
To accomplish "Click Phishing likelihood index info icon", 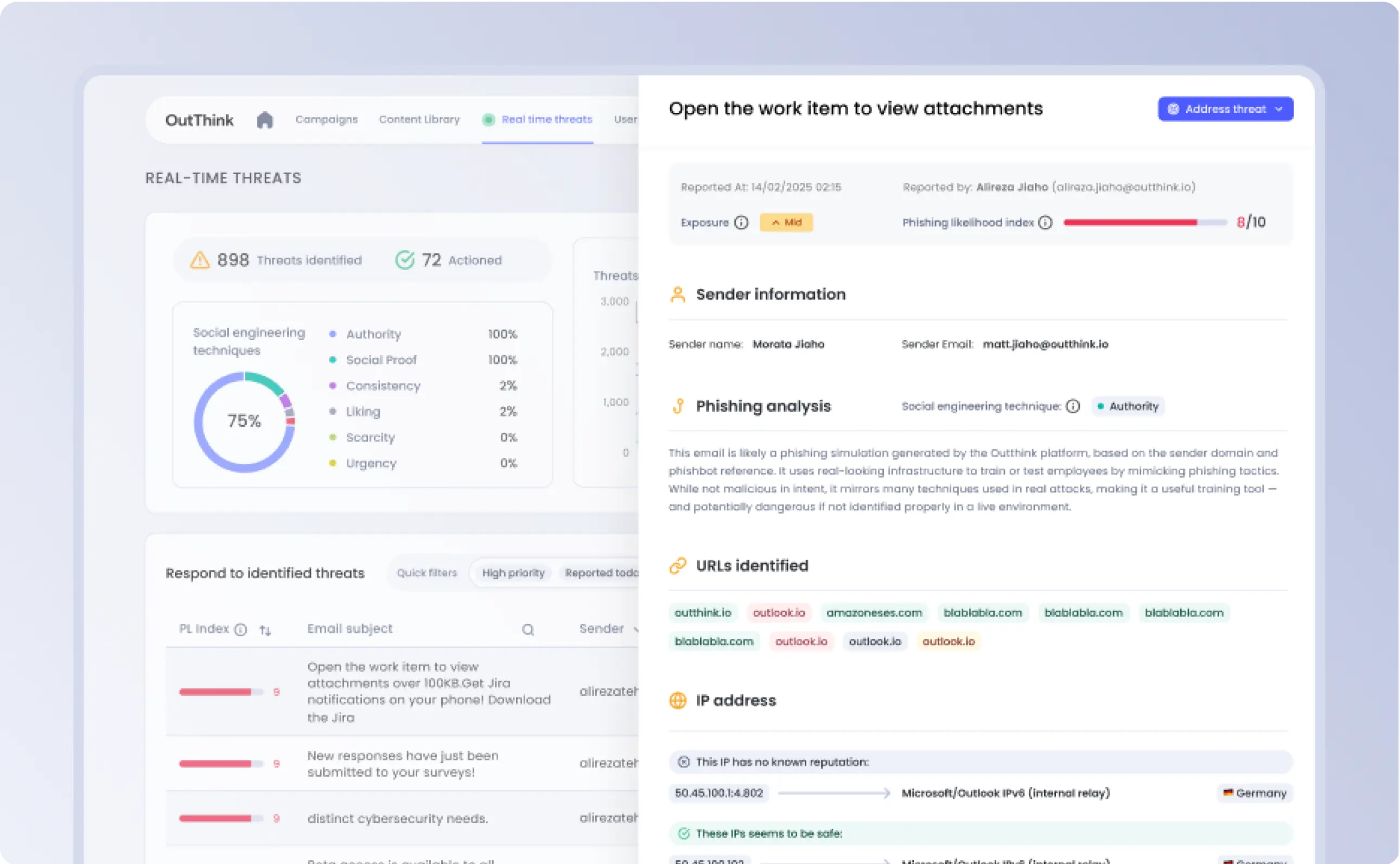I will (1045, 222).
